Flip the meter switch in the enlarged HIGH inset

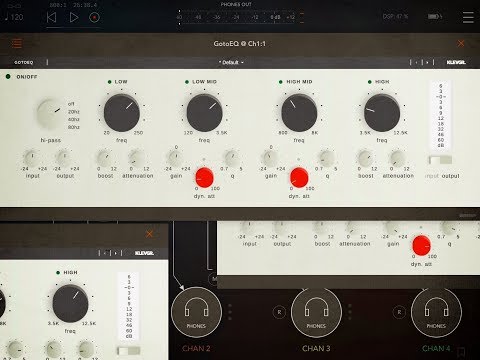click(x=129, y=351)
